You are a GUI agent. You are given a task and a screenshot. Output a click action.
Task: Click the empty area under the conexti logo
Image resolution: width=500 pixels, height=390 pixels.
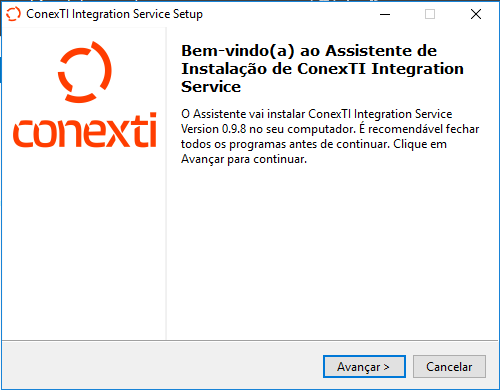(83, 243)
